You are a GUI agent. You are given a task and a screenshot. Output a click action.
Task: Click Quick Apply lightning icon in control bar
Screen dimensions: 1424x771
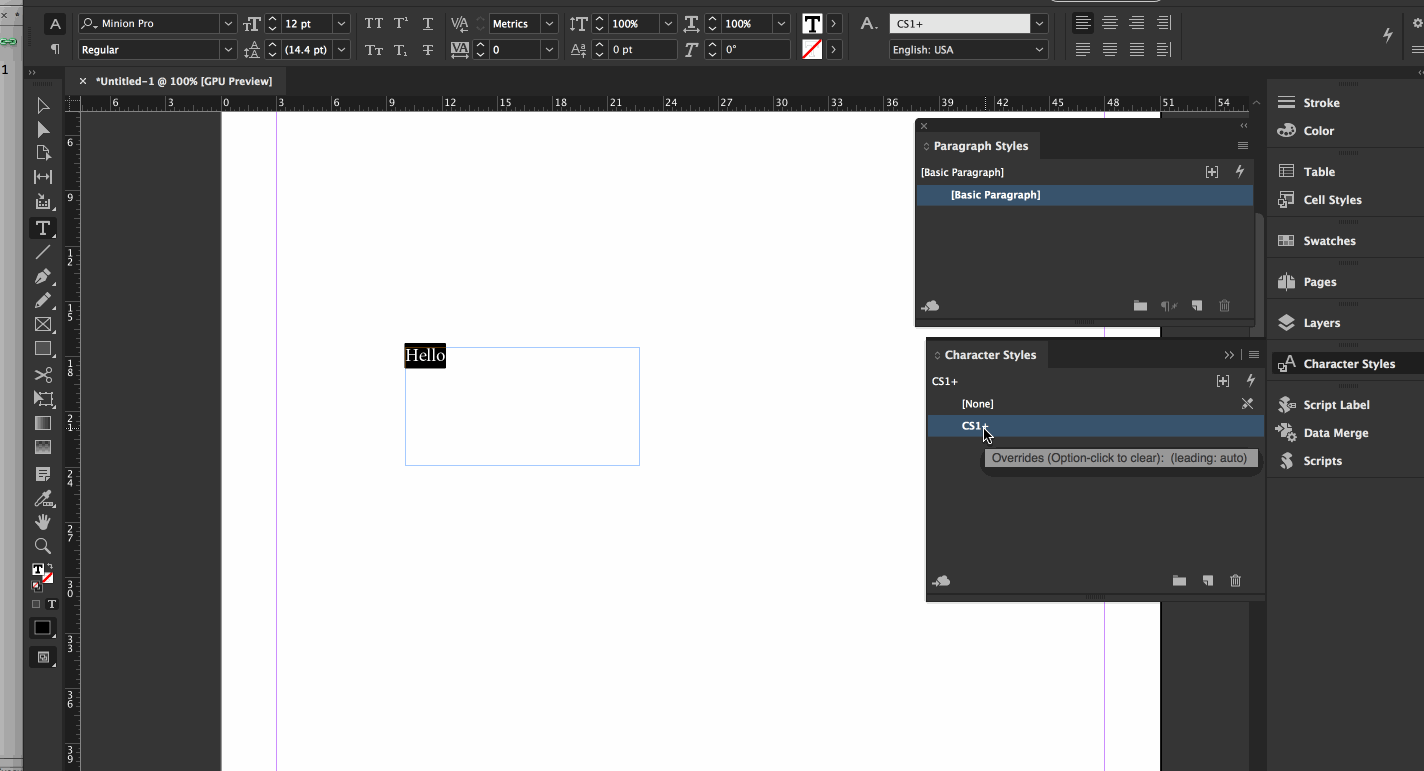coord(1388,35)
